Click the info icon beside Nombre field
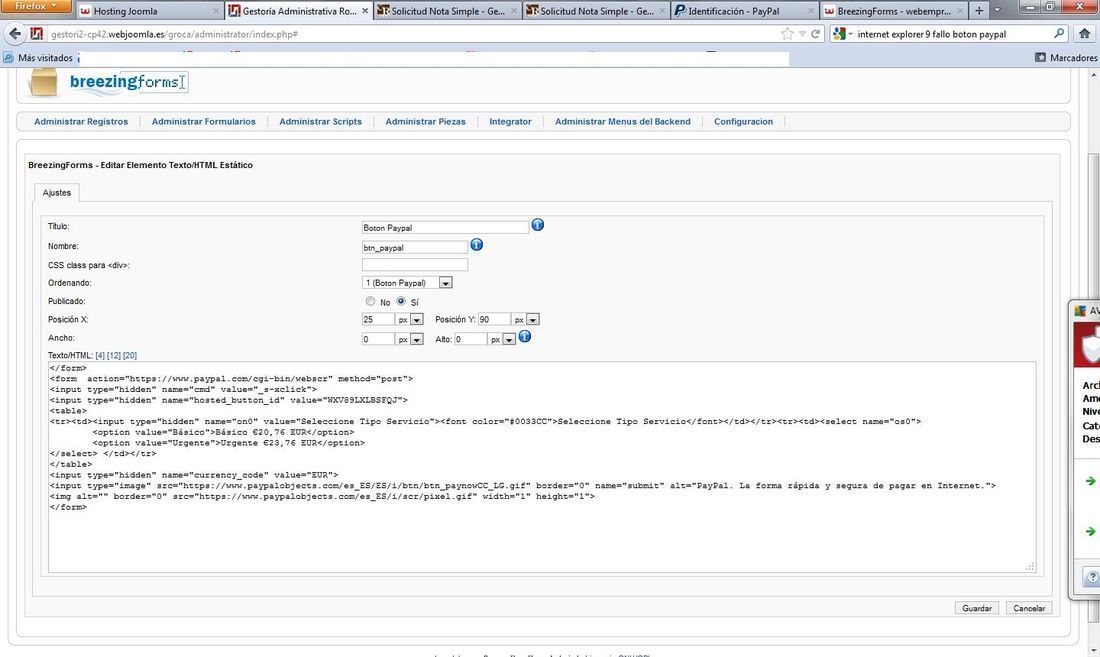Viewport: 1100px width, 657px height. 476,245
